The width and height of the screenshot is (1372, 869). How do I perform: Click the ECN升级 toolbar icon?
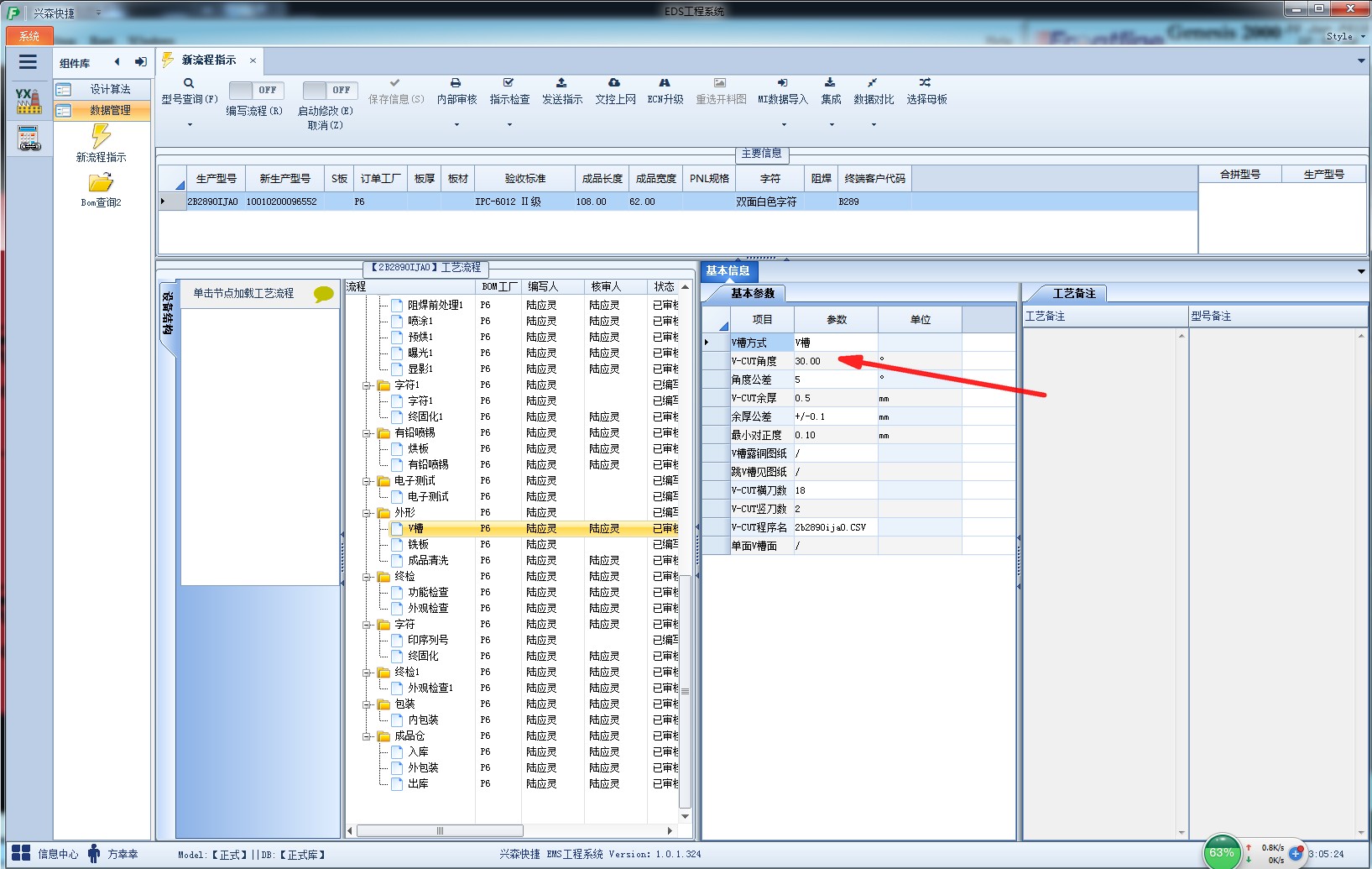click(665, 83)
